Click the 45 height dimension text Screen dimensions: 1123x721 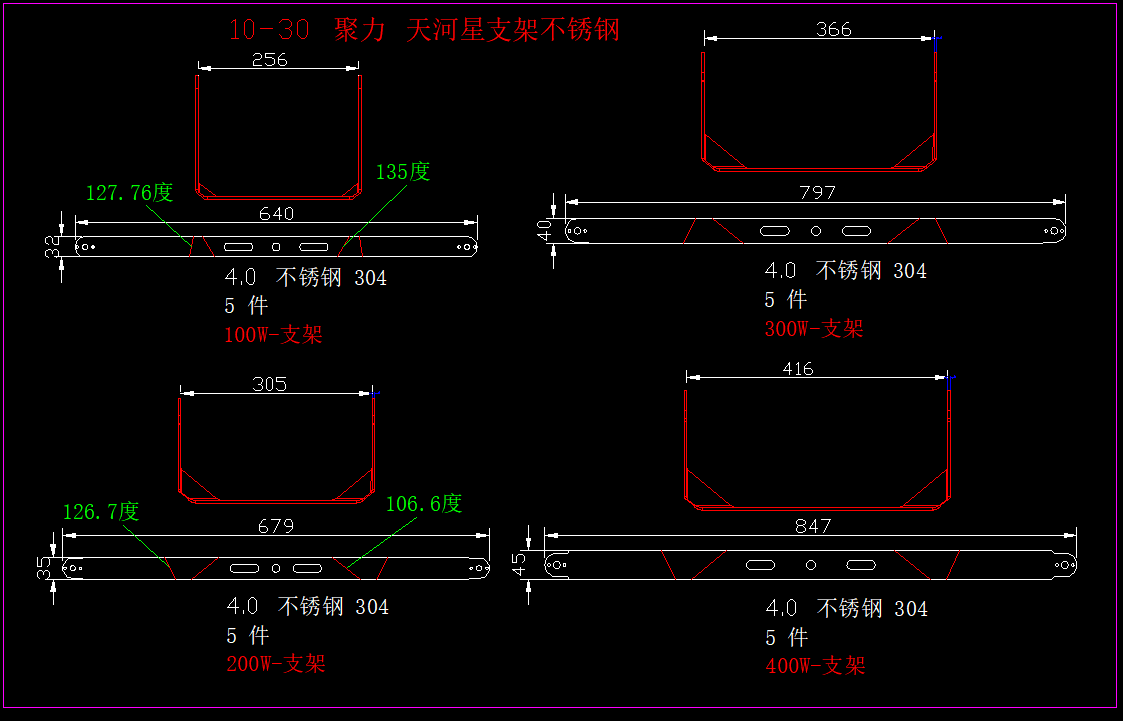[x=518, y=564]
